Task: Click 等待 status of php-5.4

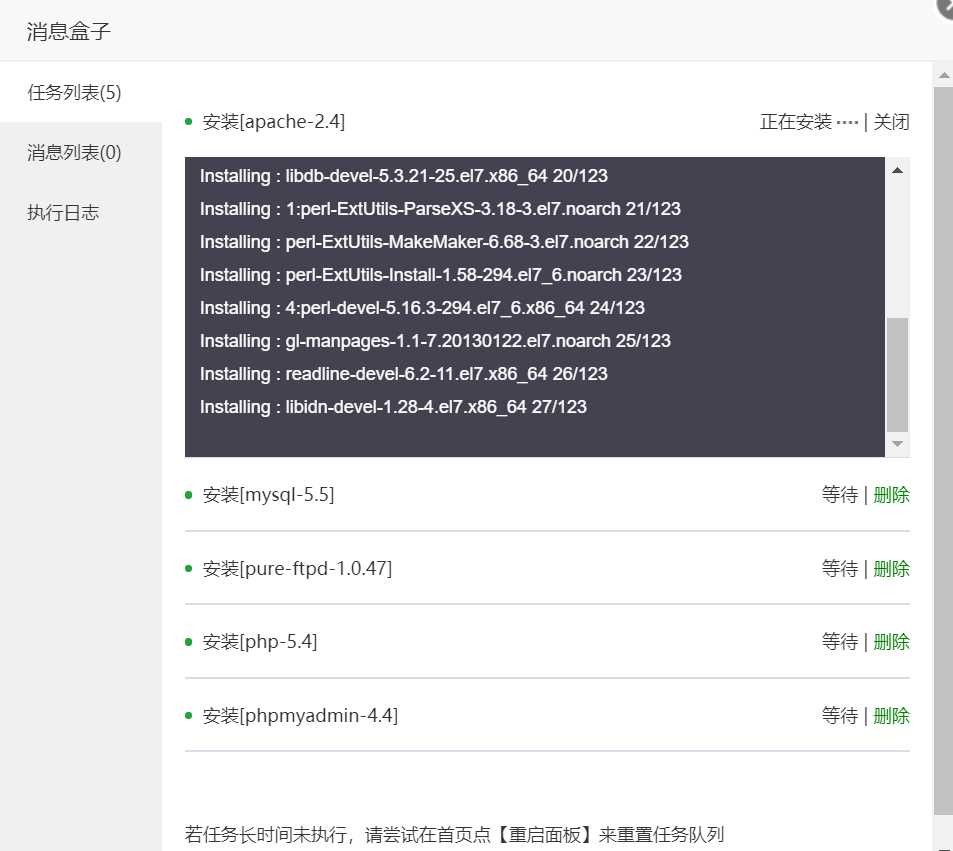Action: pos(839,641)
